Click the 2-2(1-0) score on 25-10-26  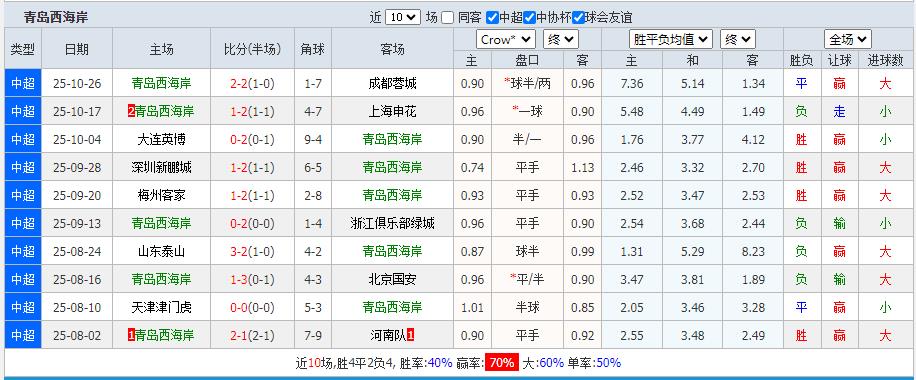tap(252, 84)
